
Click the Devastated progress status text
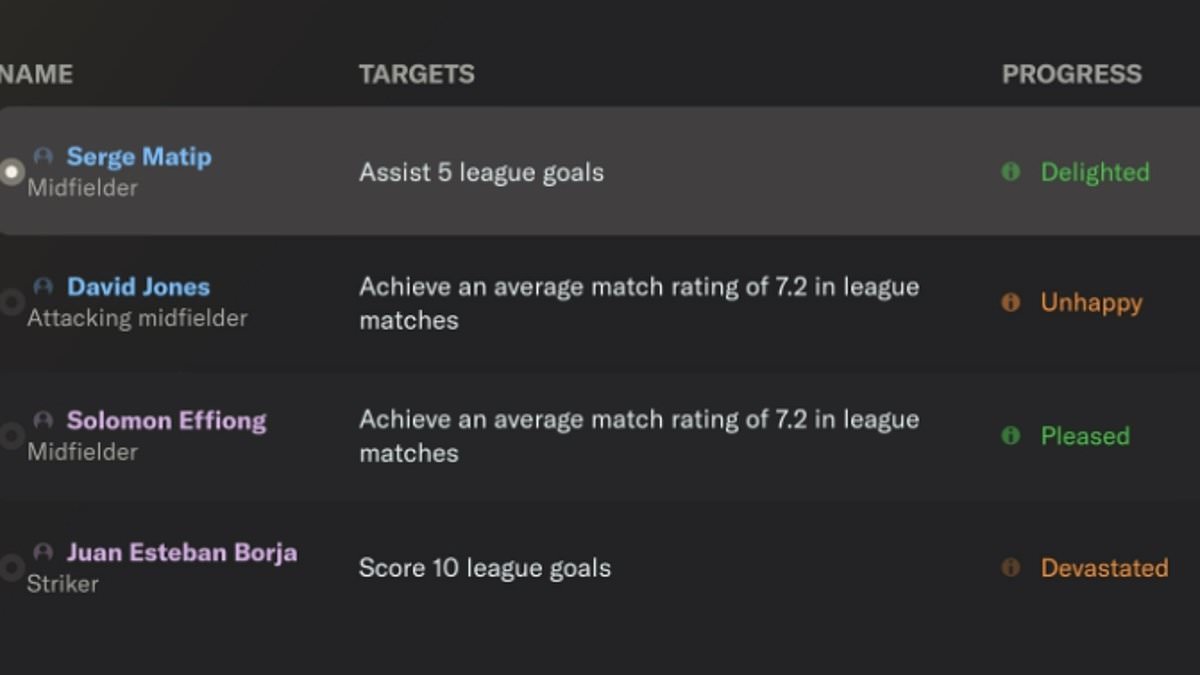point(1104,568)
